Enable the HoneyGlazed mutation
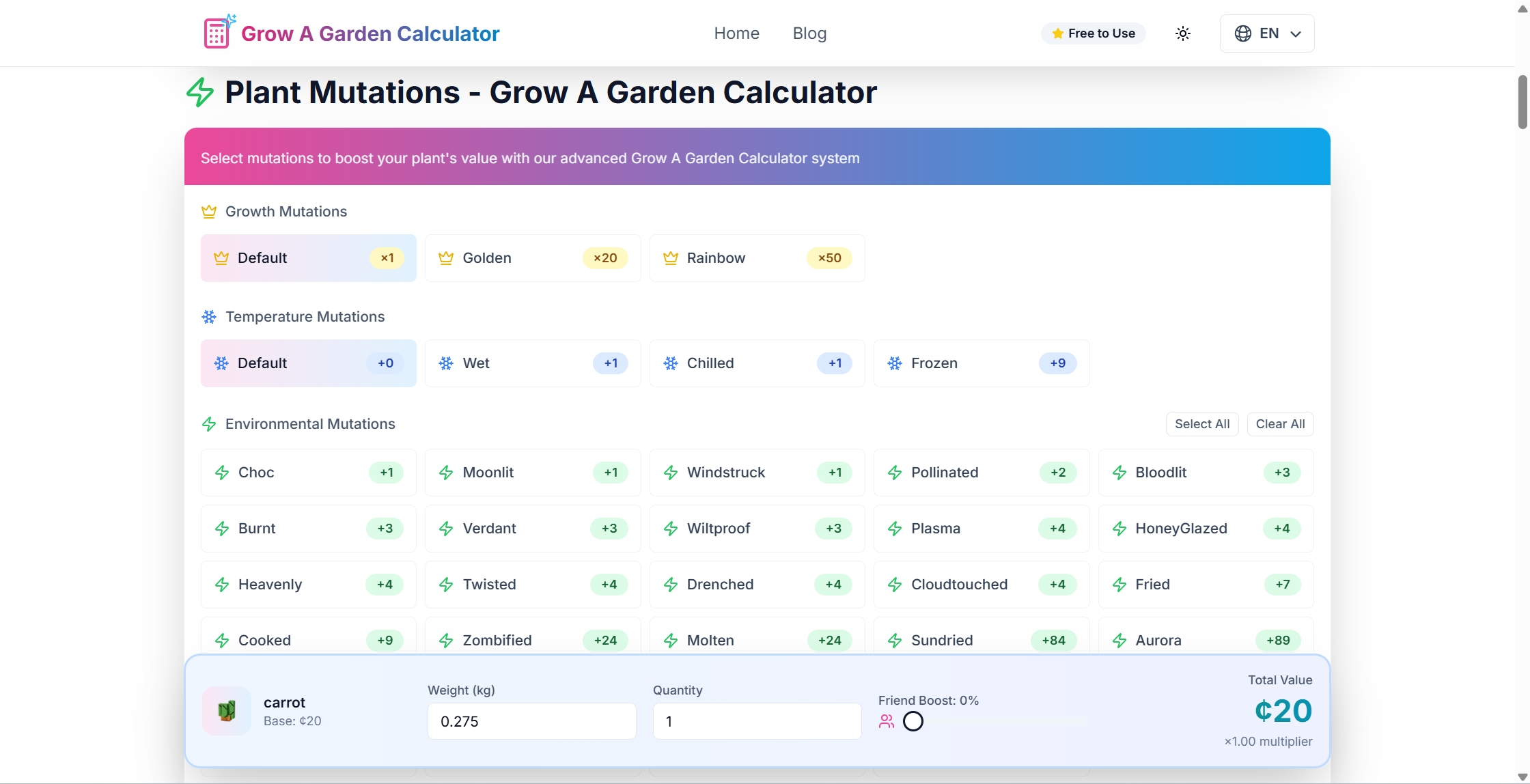Screen dimensions: 1530x784 (1206, 529)
